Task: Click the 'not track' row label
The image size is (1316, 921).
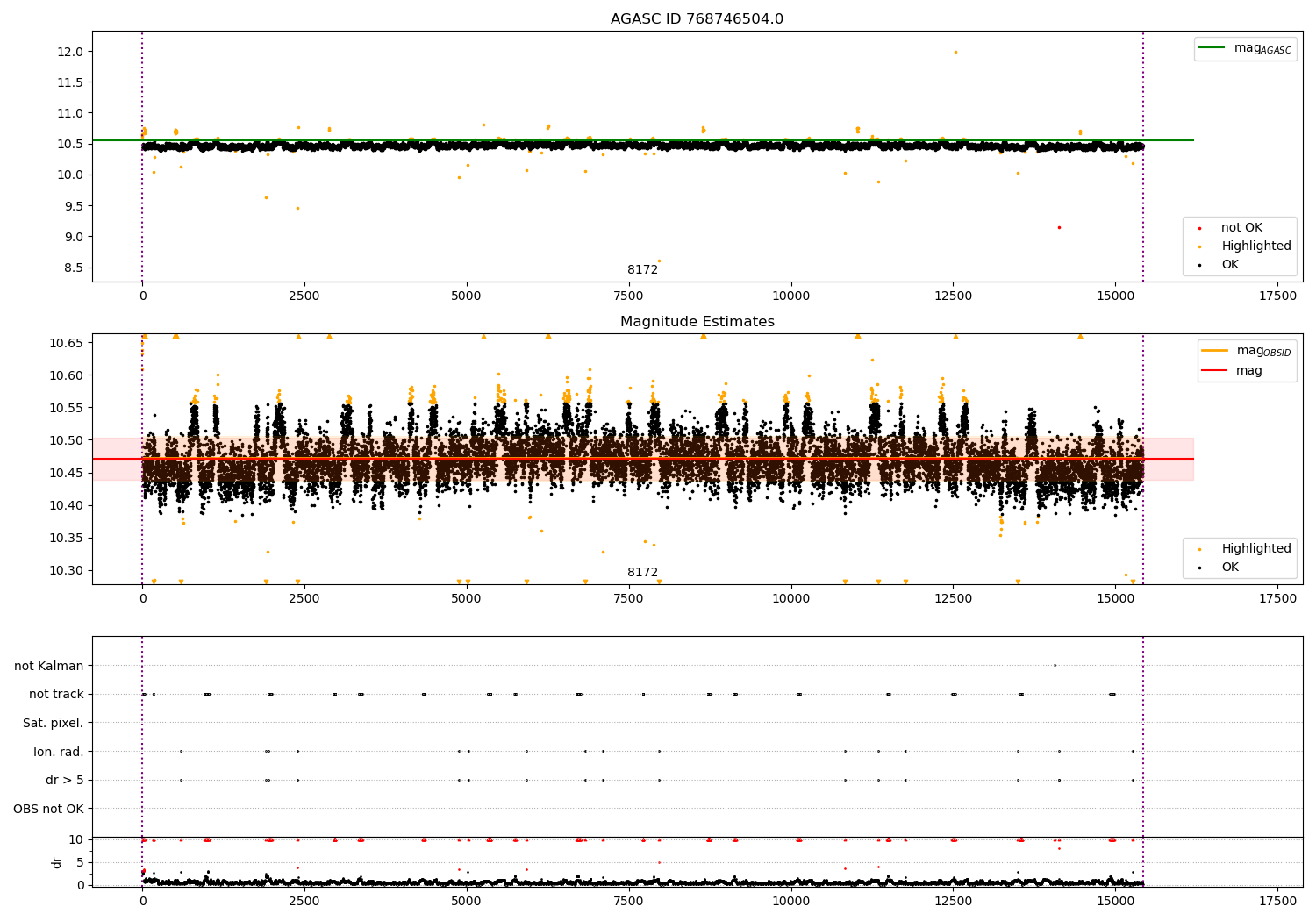Action: pos(56,695)
